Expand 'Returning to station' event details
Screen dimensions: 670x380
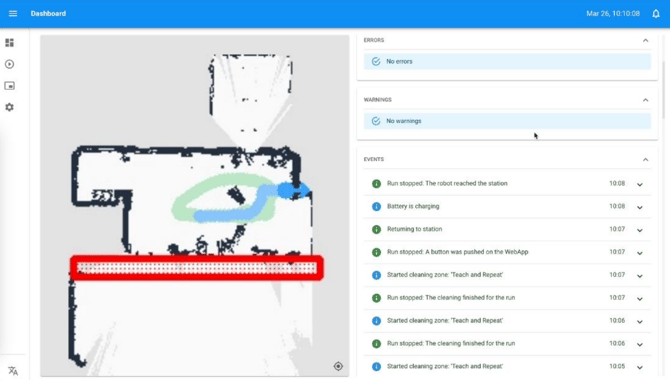pos(640,230)
